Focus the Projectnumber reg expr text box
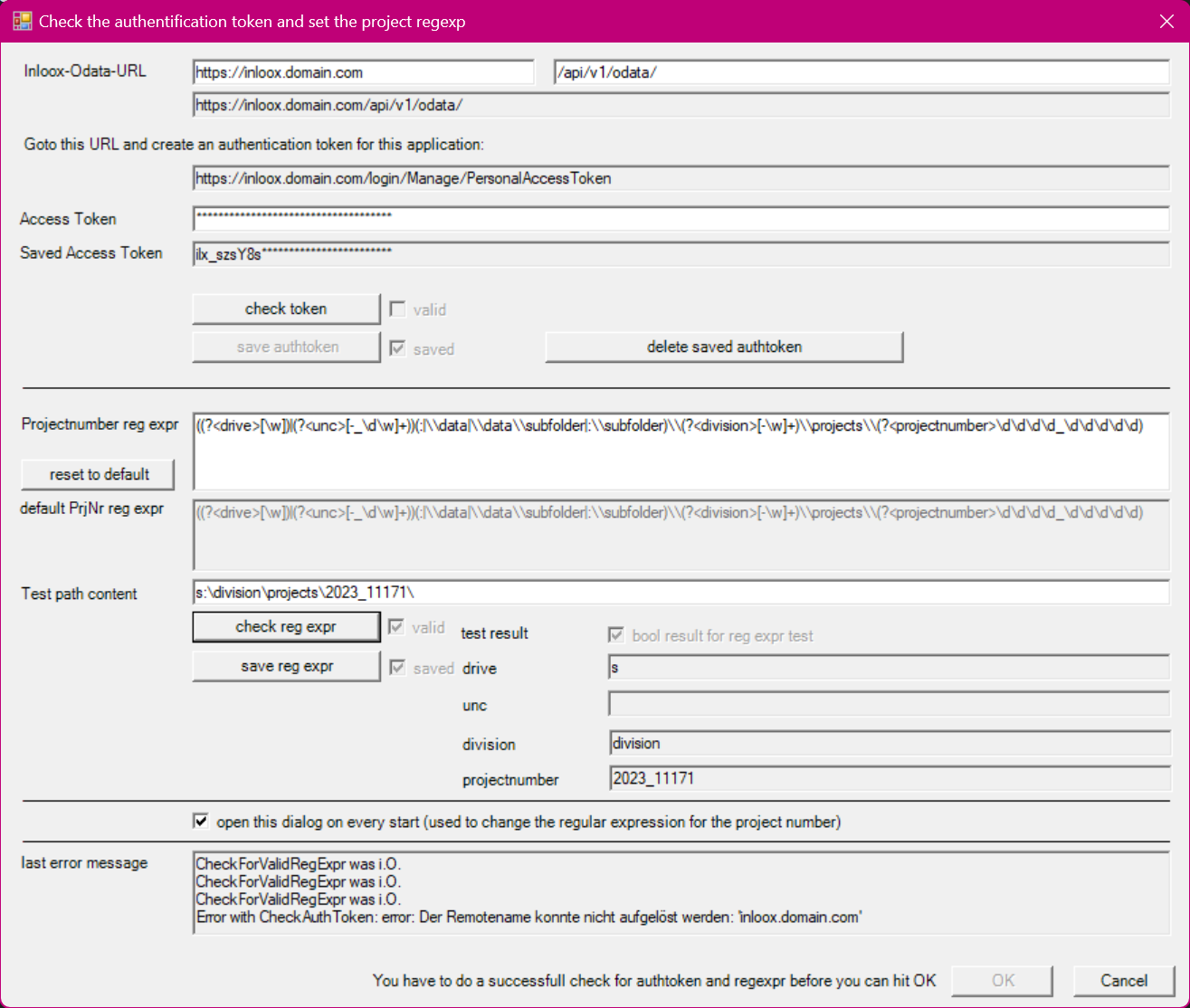This screenshot has height=1008, width=1190. click(x=681, y=452)
